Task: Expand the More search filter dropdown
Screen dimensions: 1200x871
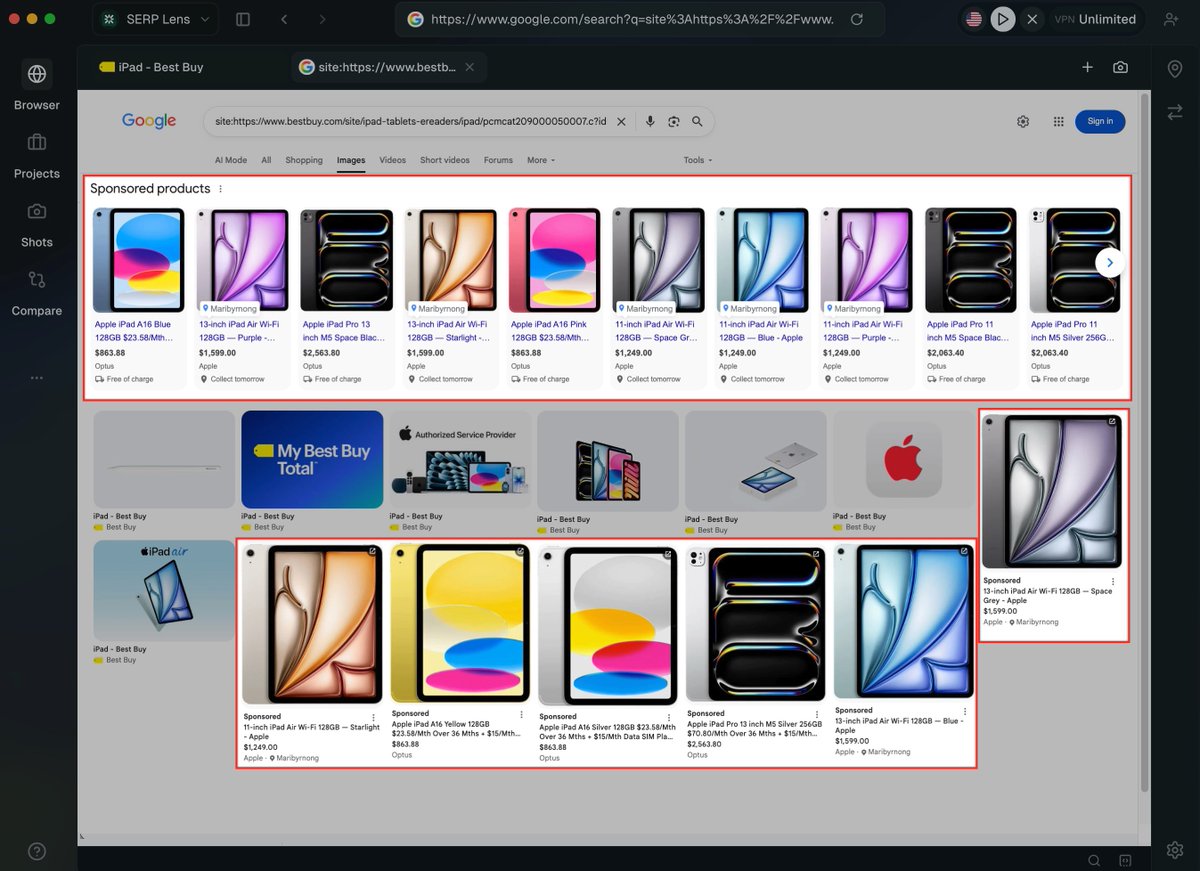Action: pos(541,160)
